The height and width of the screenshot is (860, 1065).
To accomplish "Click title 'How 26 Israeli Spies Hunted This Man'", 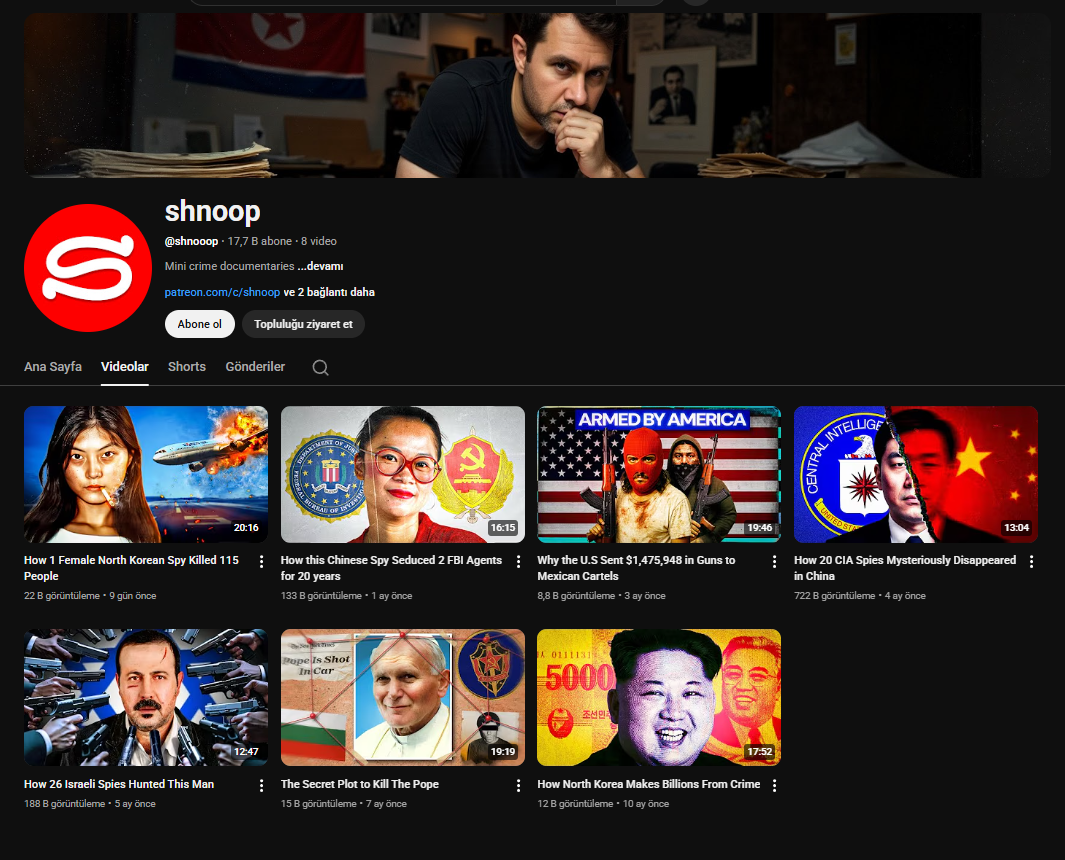I will coord(119,784).
